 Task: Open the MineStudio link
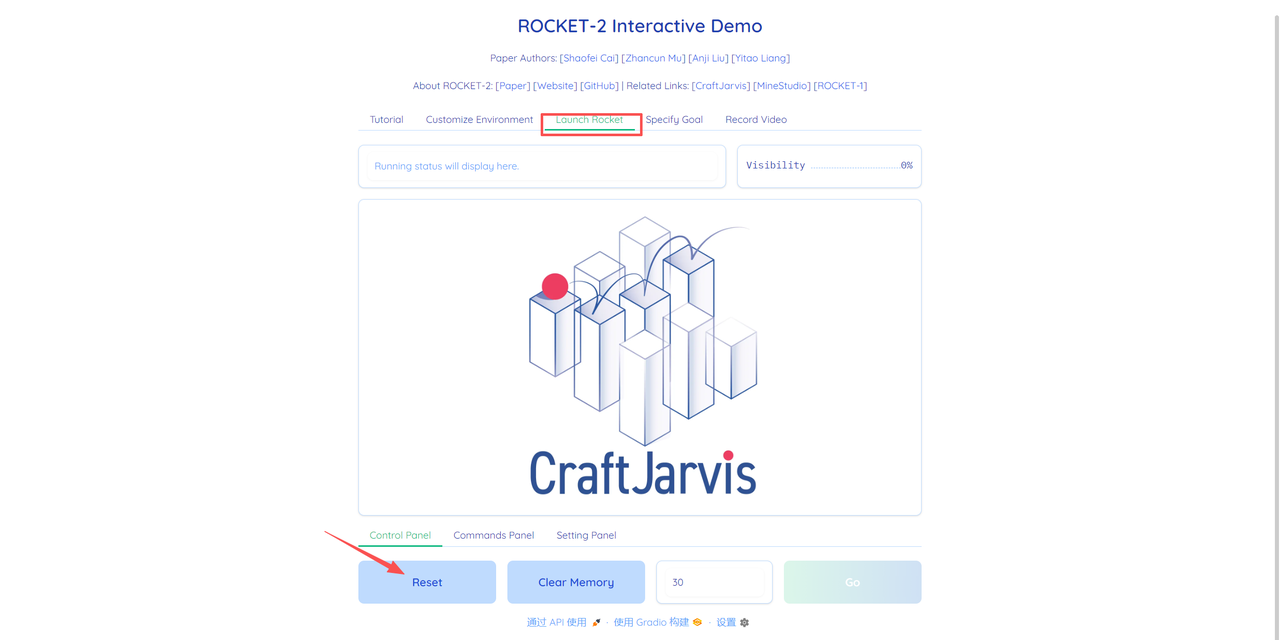[782, 86]
